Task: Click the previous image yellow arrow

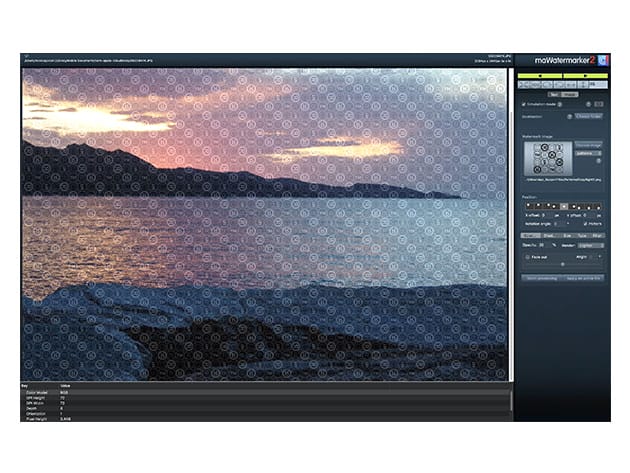Action: point(541,75)
